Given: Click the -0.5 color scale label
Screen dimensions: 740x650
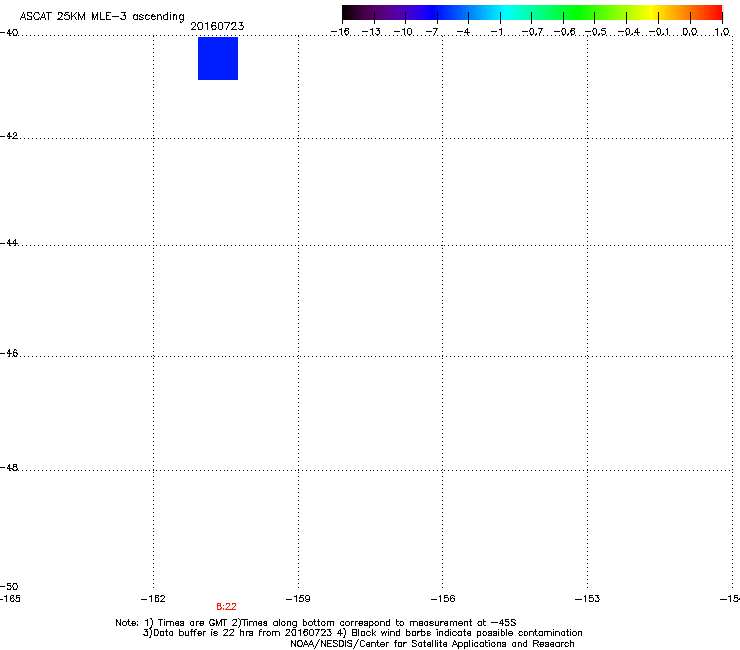Looking at the screenshot, I should [596, 32].
